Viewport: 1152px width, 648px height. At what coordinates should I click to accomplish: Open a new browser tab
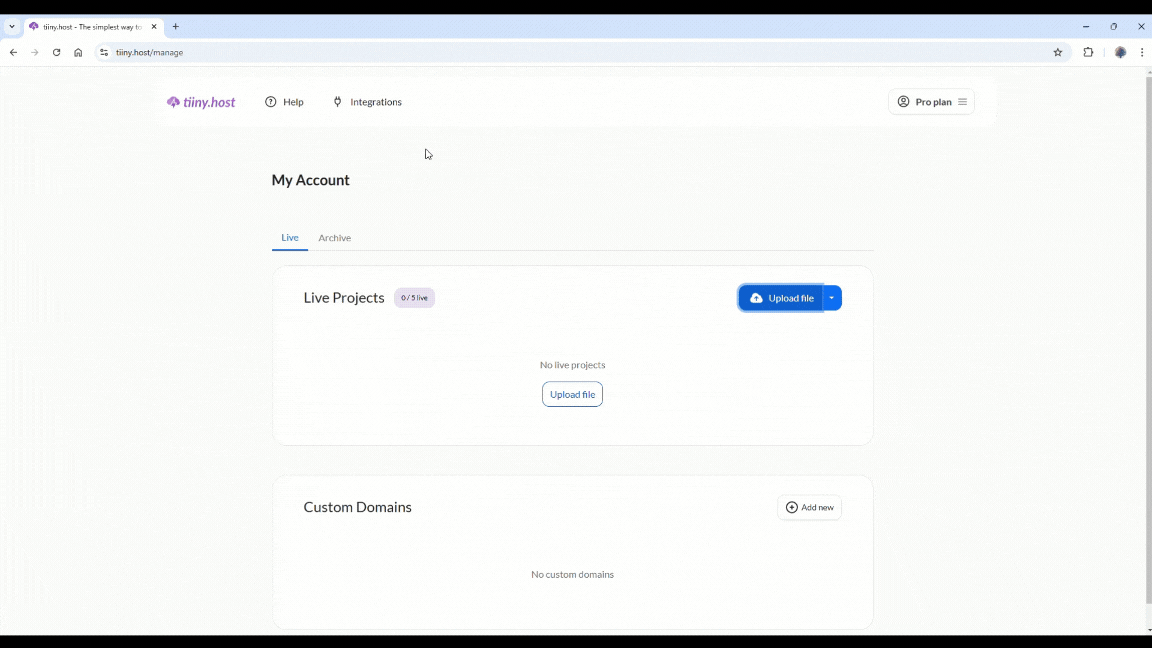(x=175, y=27)
